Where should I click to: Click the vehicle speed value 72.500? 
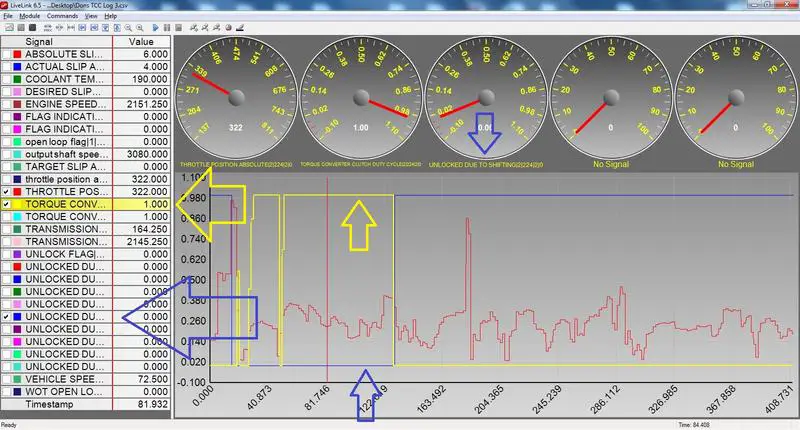point(153,379)
